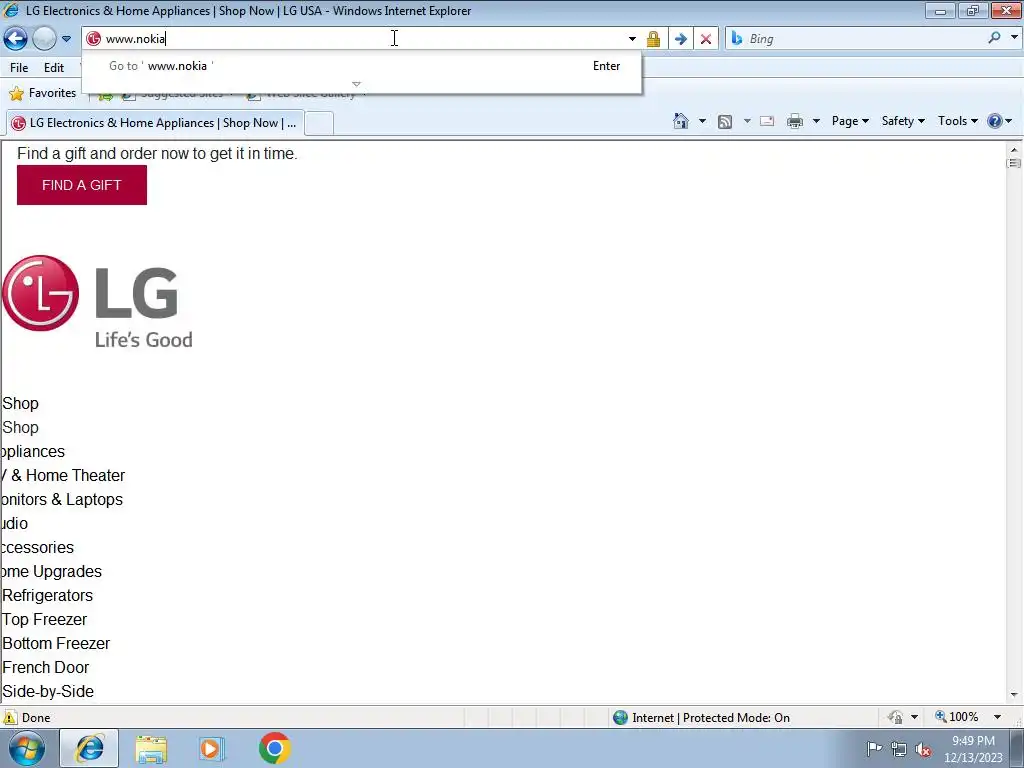Open the Home button dropdown arrow
This screenshot has height=768, width=1024.
click(x=702, y=121)
